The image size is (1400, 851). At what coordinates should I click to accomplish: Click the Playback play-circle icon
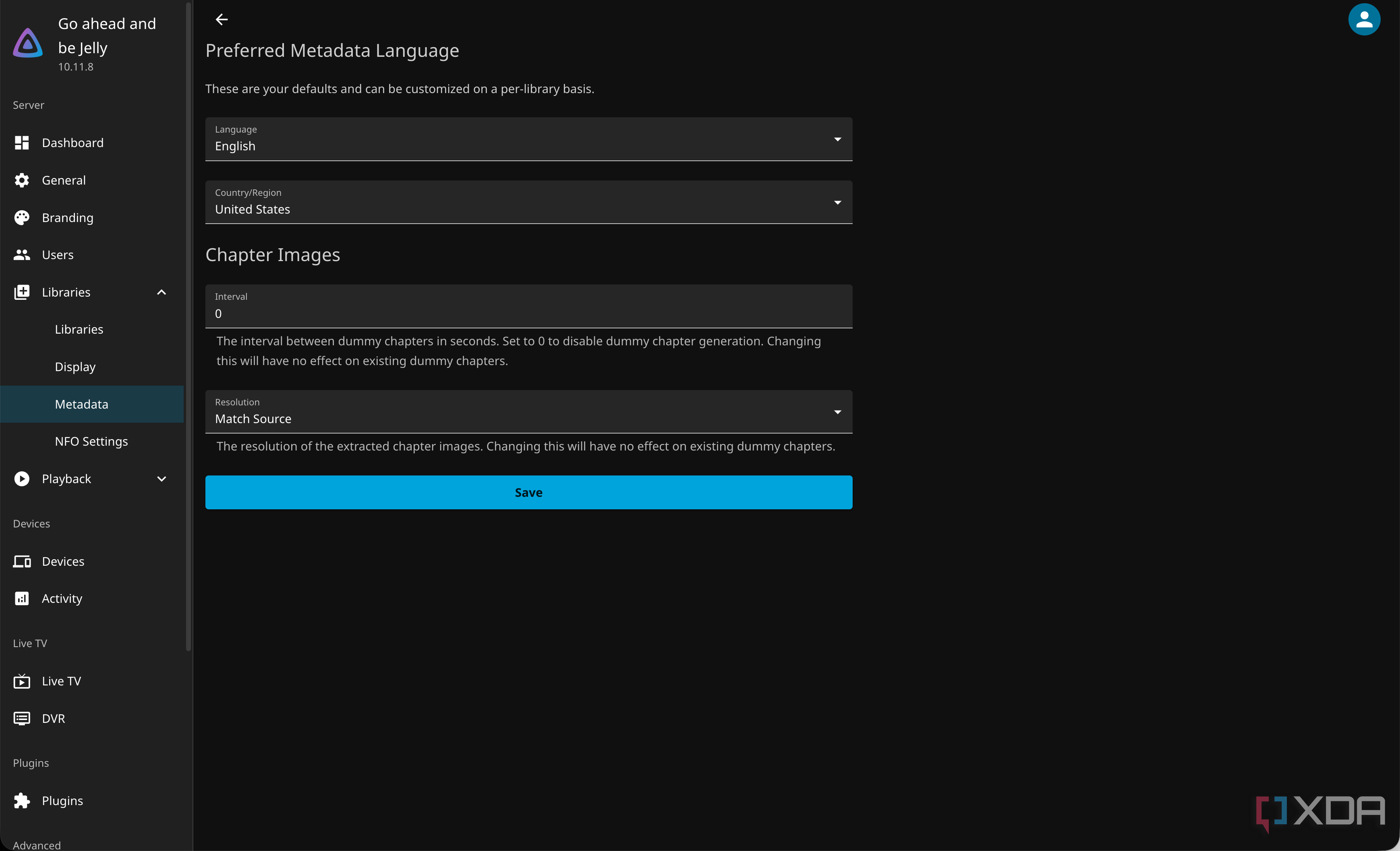22,479
